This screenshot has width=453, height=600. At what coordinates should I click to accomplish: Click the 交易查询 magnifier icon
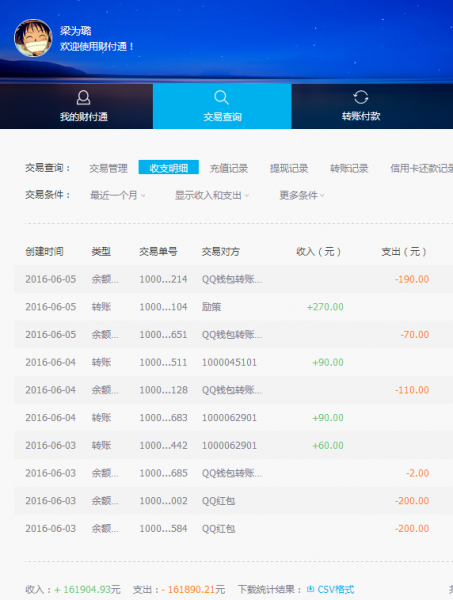[x=222, y=98]
